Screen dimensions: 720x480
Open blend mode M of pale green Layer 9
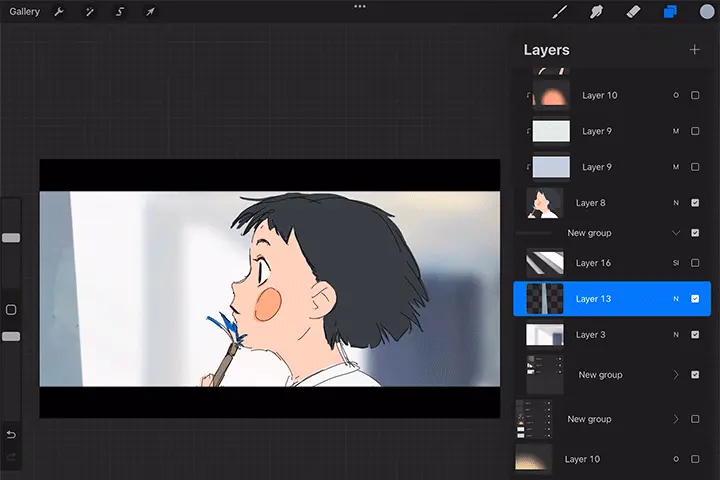(x=676, y=131)
